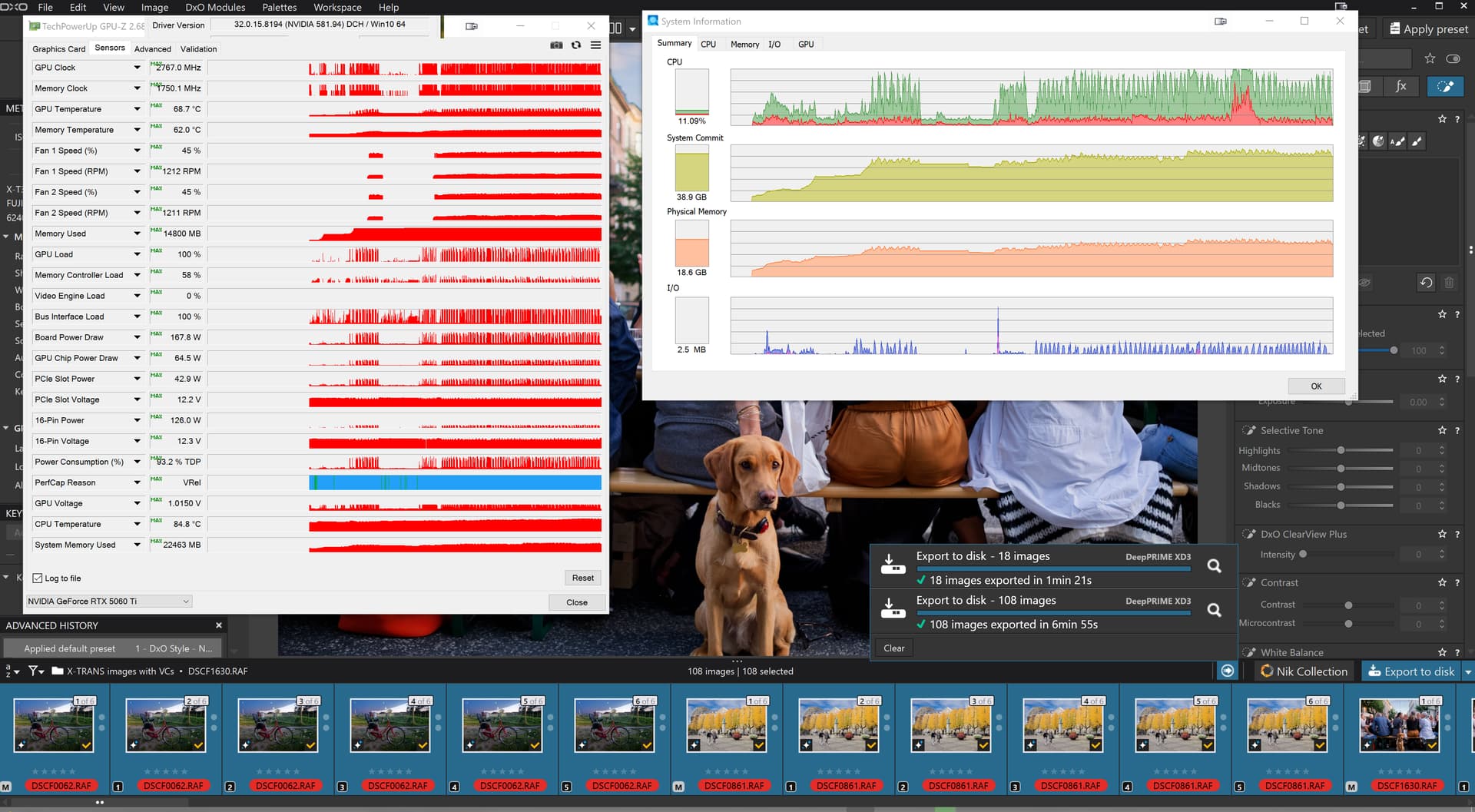Click the Nik Collection button
The height and width of the screenshot is (812, 1475).
click(1304, 671)
